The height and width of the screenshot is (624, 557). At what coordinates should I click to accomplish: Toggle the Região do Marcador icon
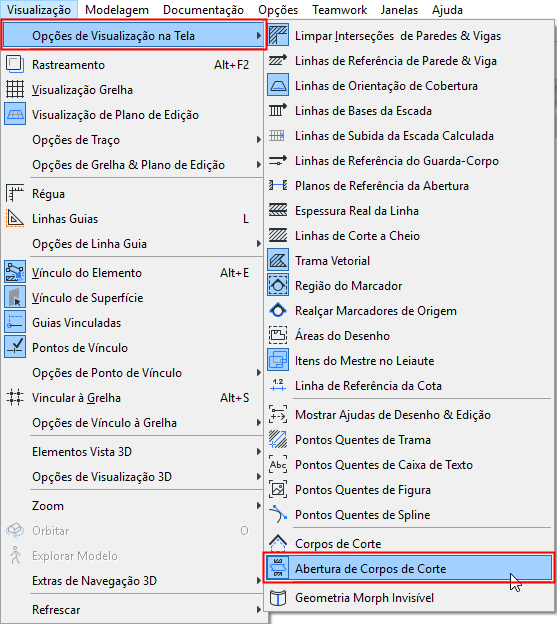pos(278,285)
